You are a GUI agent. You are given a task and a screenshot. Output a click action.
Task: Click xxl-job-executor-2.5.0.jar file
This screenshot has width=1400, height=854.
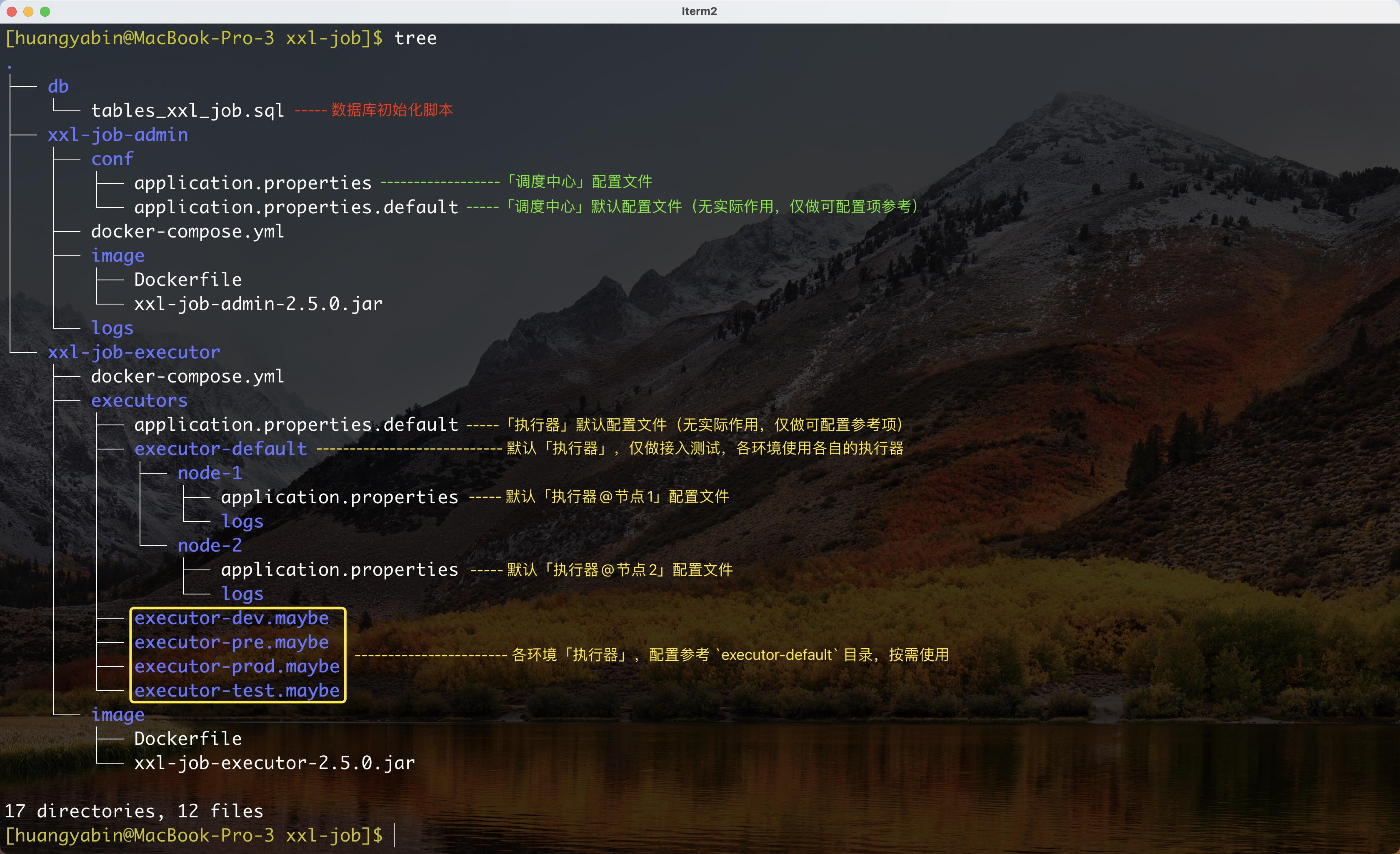pos(275,763)
